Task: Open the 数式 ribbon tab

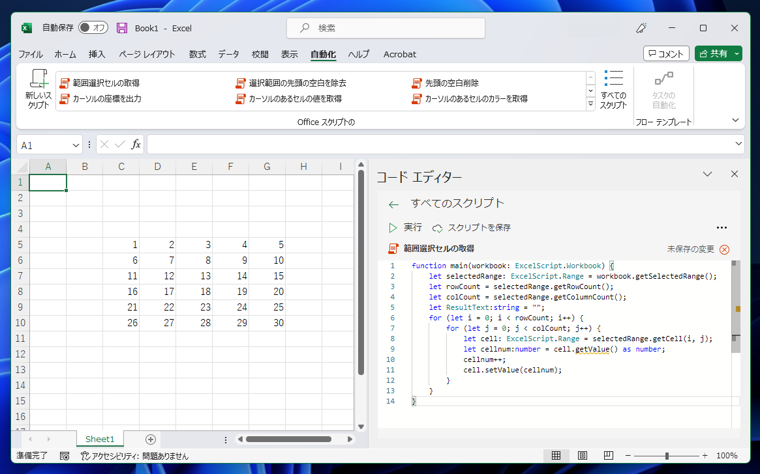Action: 197,54
